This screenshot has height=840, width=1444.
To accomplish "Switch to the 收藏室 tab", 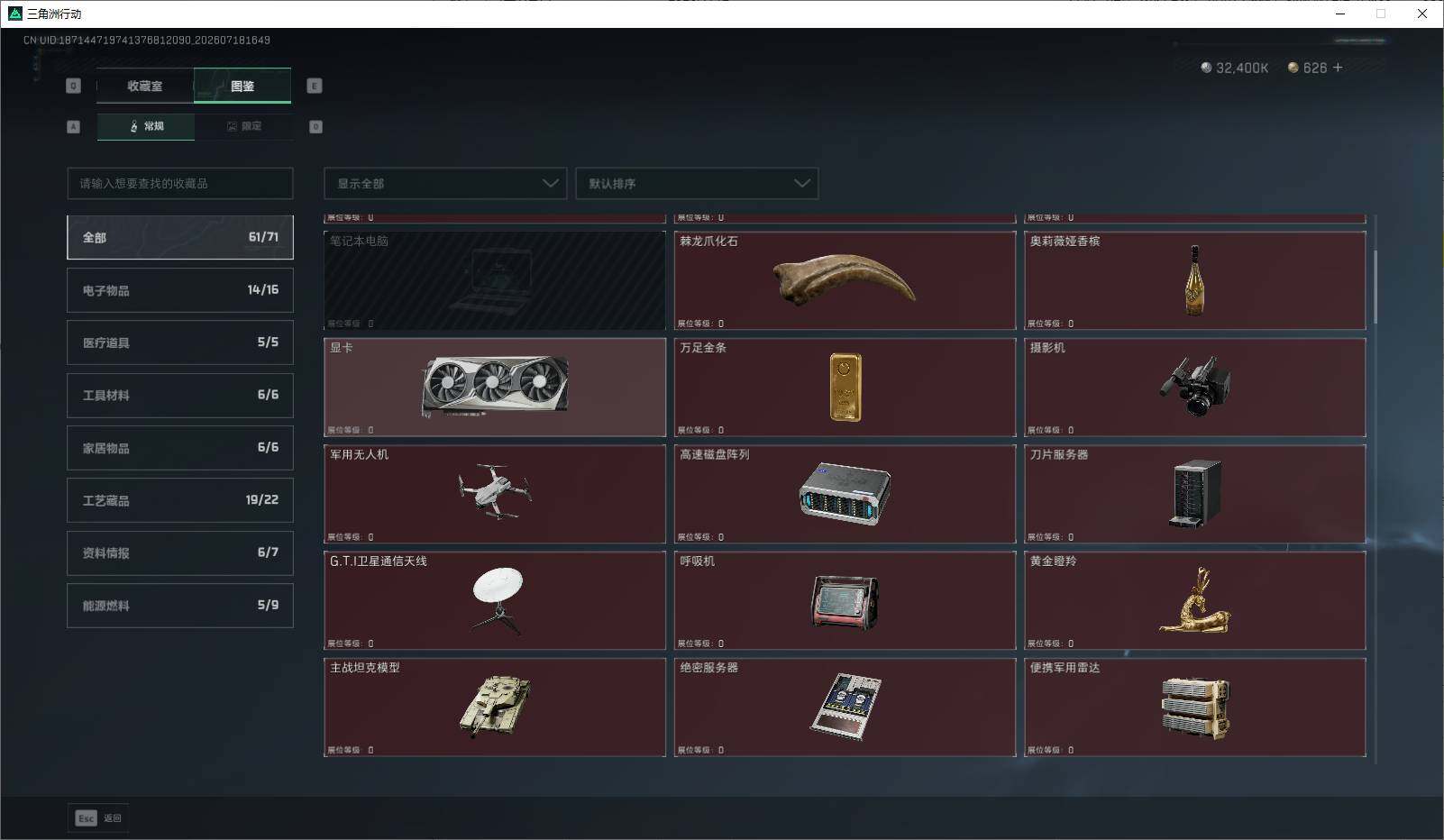I will click(145, 87).
